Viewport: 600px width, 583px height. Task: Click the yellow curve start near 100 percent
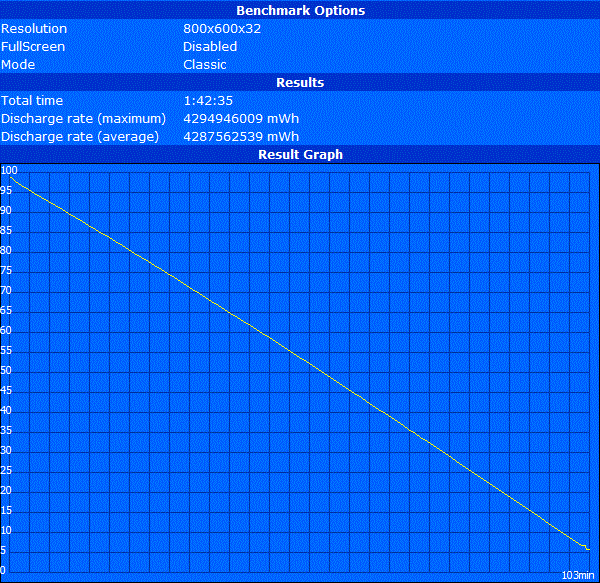11,178
